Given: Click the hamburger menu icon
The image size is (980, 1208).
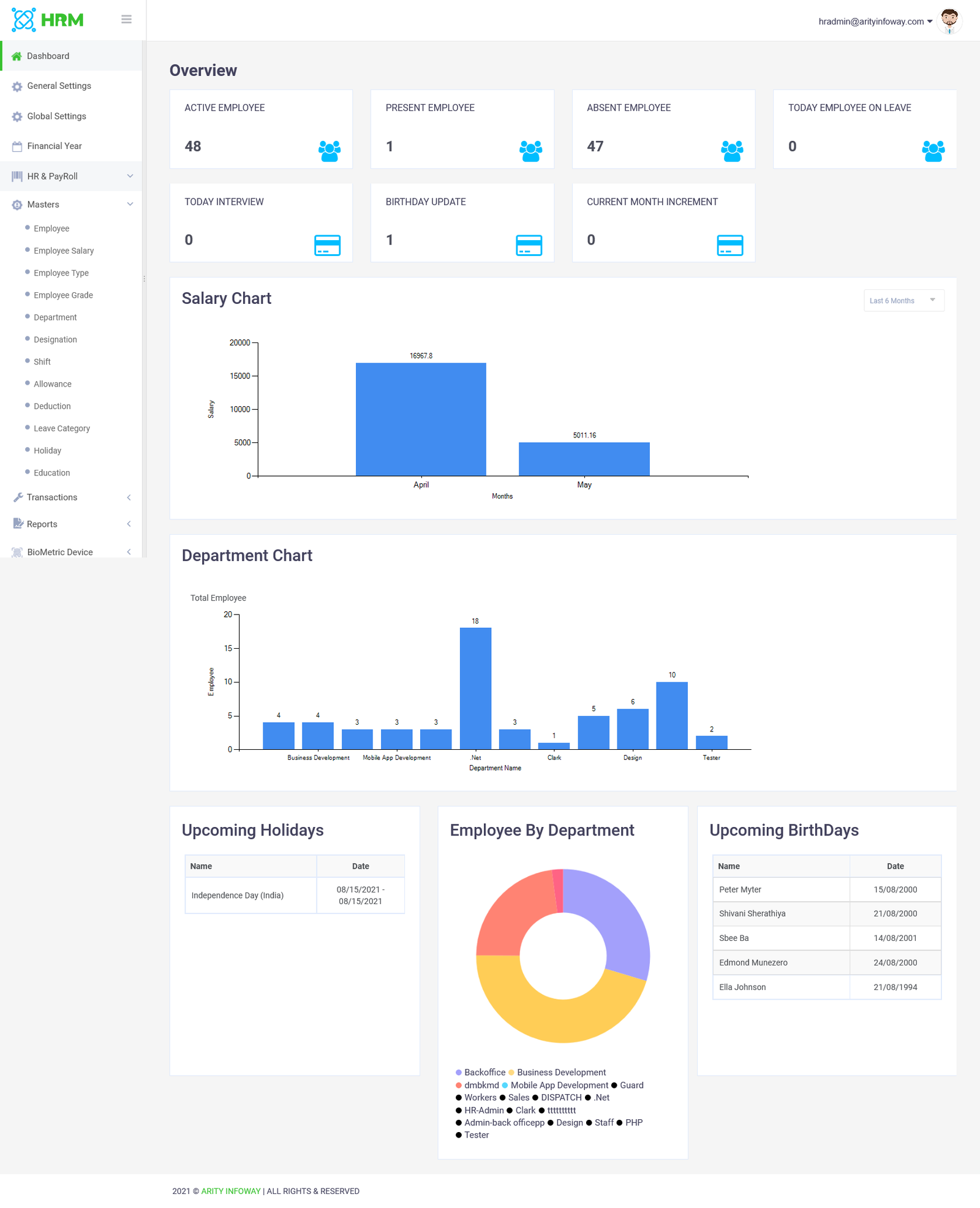Looking at the screenshot, I should click(126, 20).
